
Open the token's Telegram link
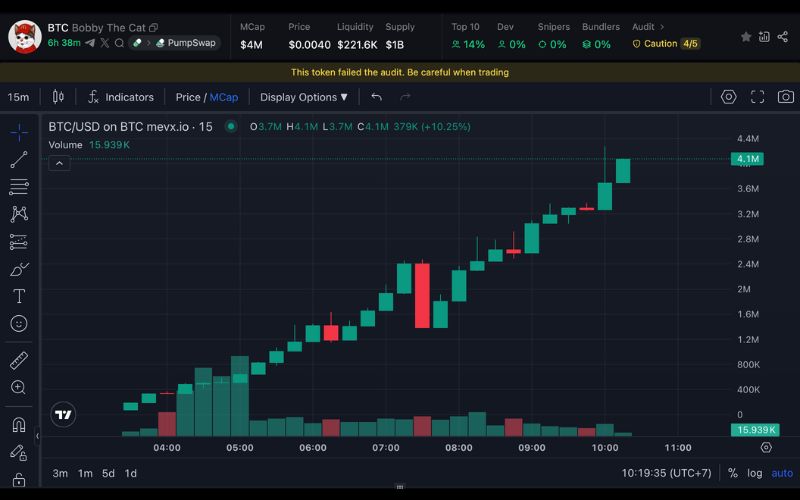(x=90, y=43)
